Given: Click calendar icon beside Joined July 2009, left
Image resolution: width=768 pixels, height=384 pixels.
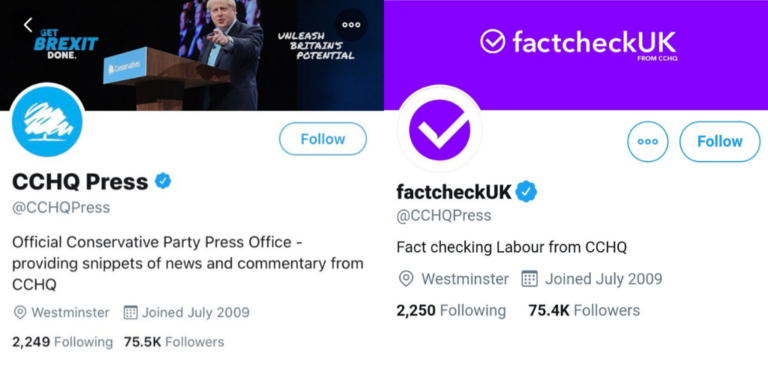Looking at the screenshot, I should click(x=130, y=312).
